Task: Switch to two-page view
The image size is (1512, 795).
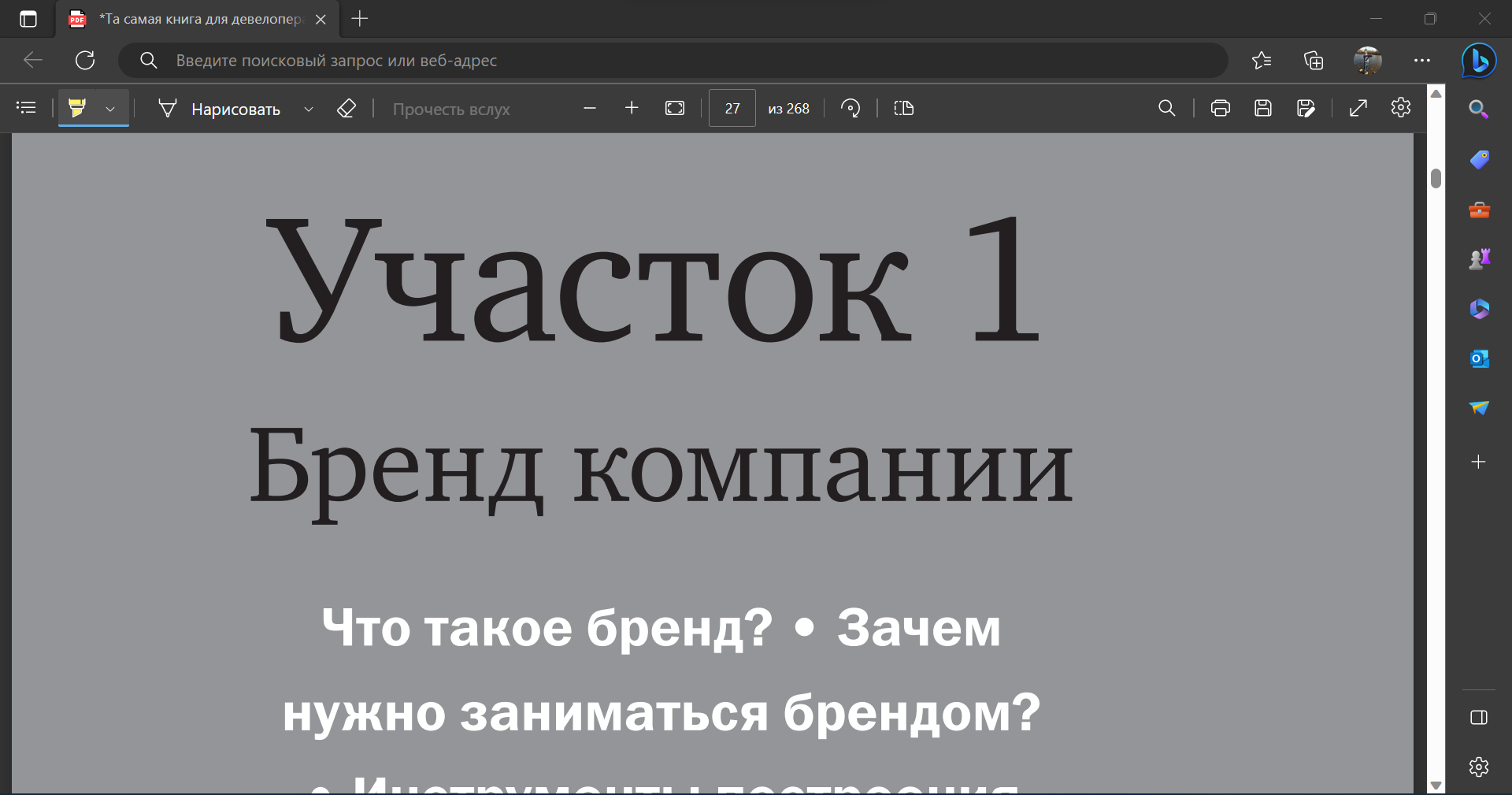Action: point(904,108)
